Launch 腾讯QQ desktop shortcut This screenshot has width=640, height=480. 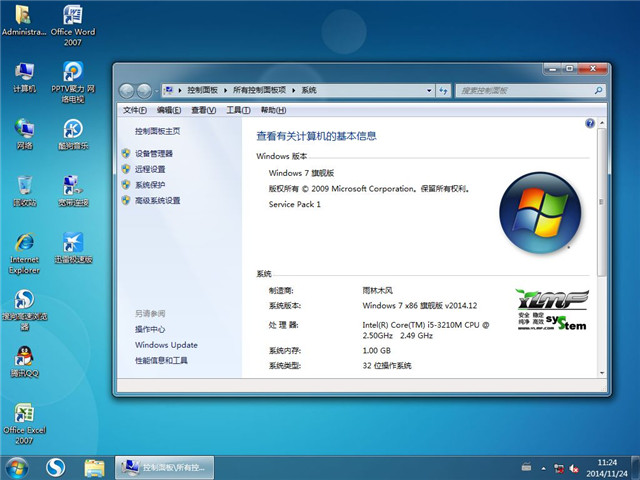pos(24,362)
